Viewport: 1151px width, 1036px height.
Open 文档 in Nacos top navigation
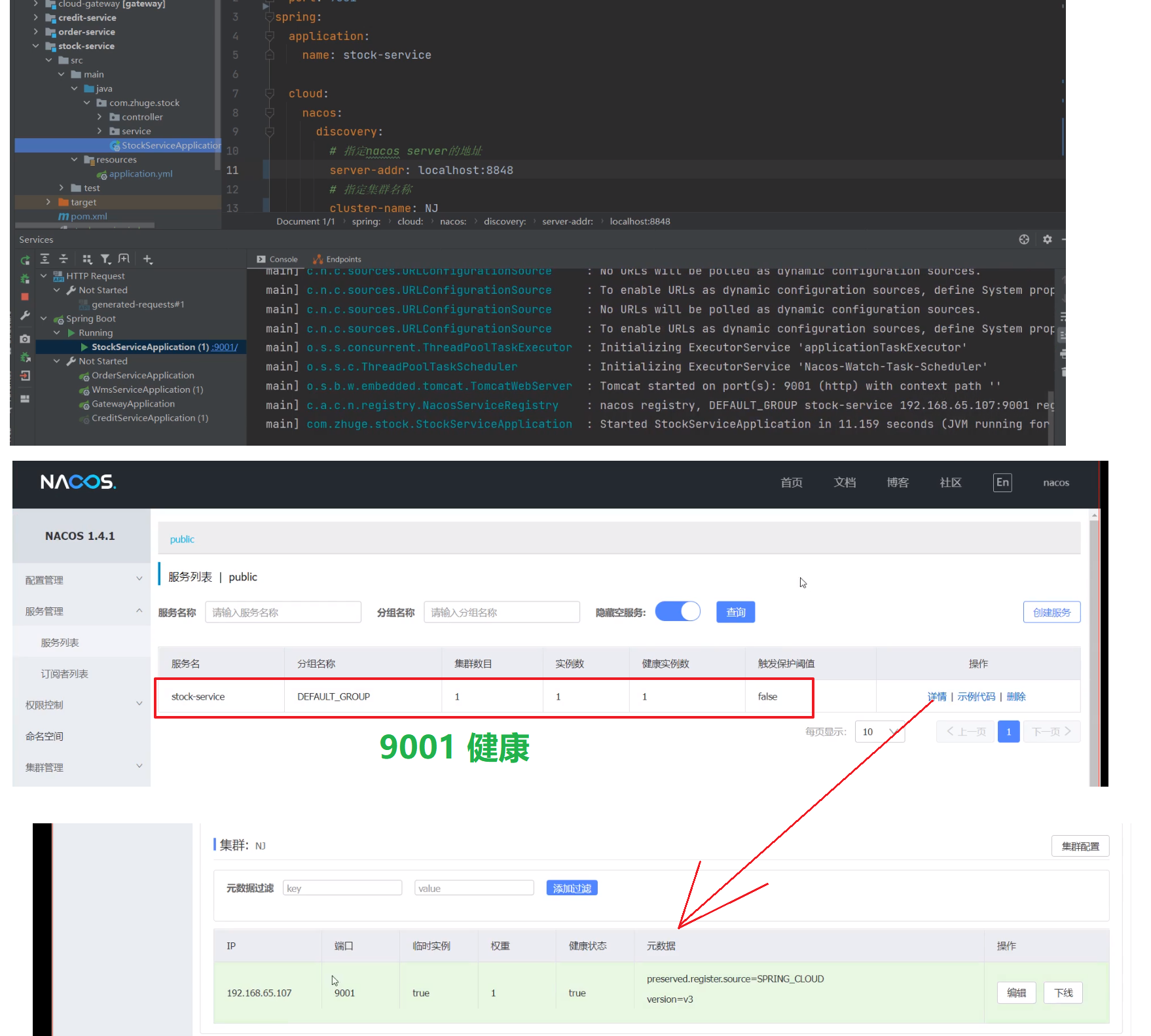pos(845,482)
